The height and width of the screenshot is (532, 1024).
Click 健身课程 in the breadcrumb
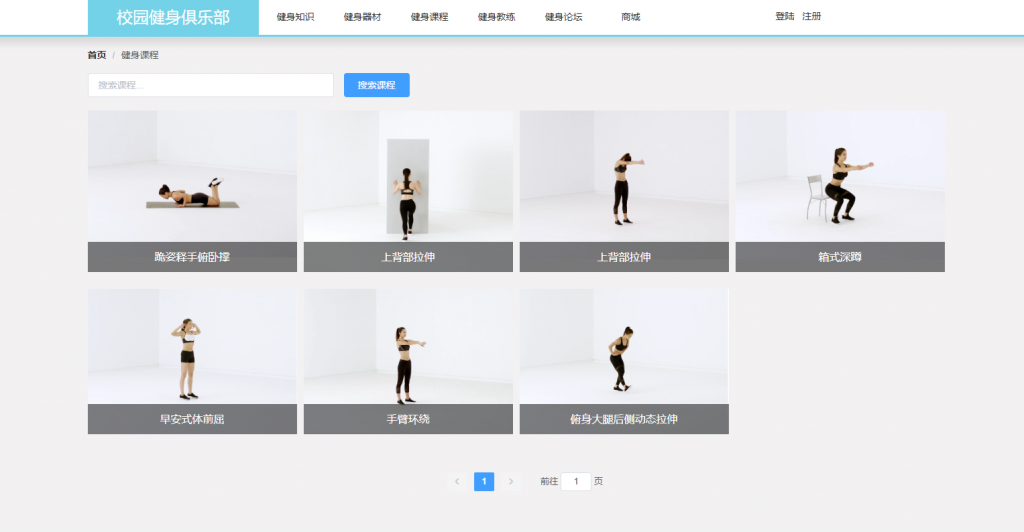[x=140, y=55]
